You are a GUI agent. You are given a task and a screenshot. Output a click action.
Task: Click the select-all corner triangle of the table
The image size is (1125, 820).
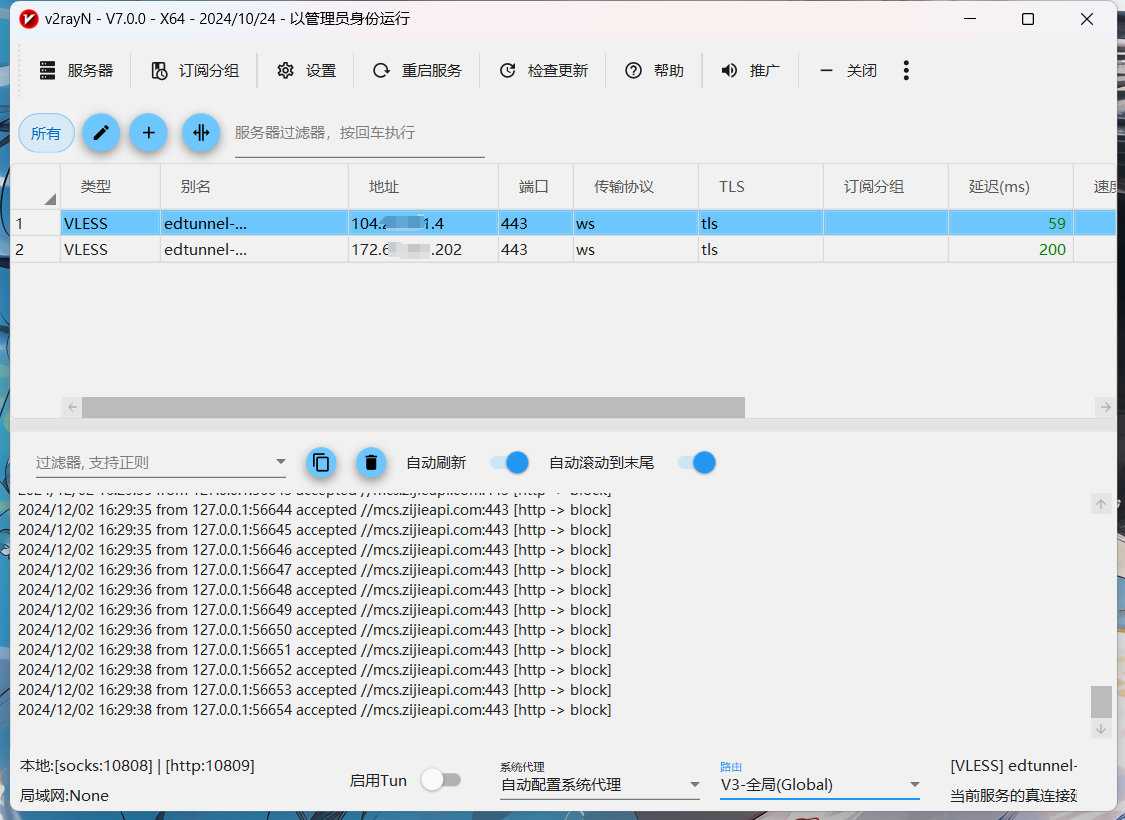tap(50, 199)
